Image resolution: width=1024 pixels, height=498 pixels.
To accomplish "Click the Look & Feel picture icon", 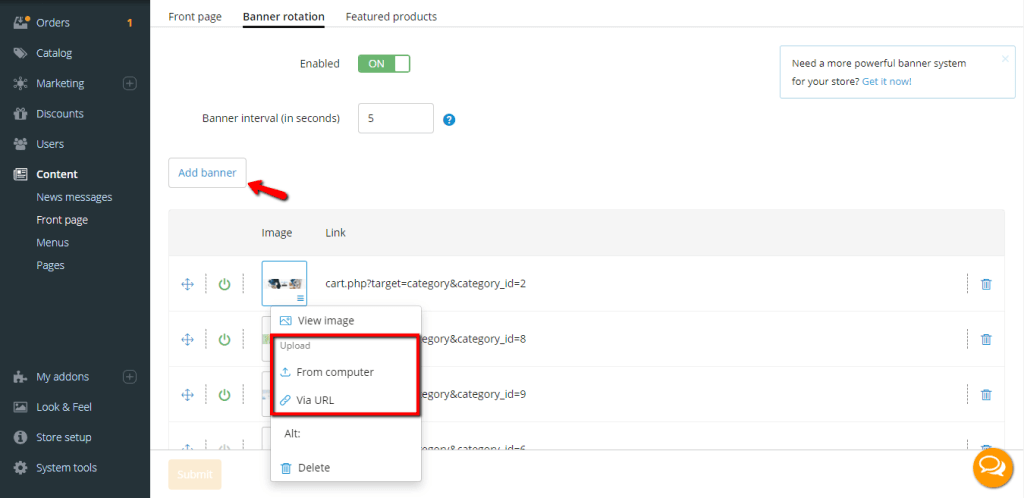I will (x=21, y=407).
